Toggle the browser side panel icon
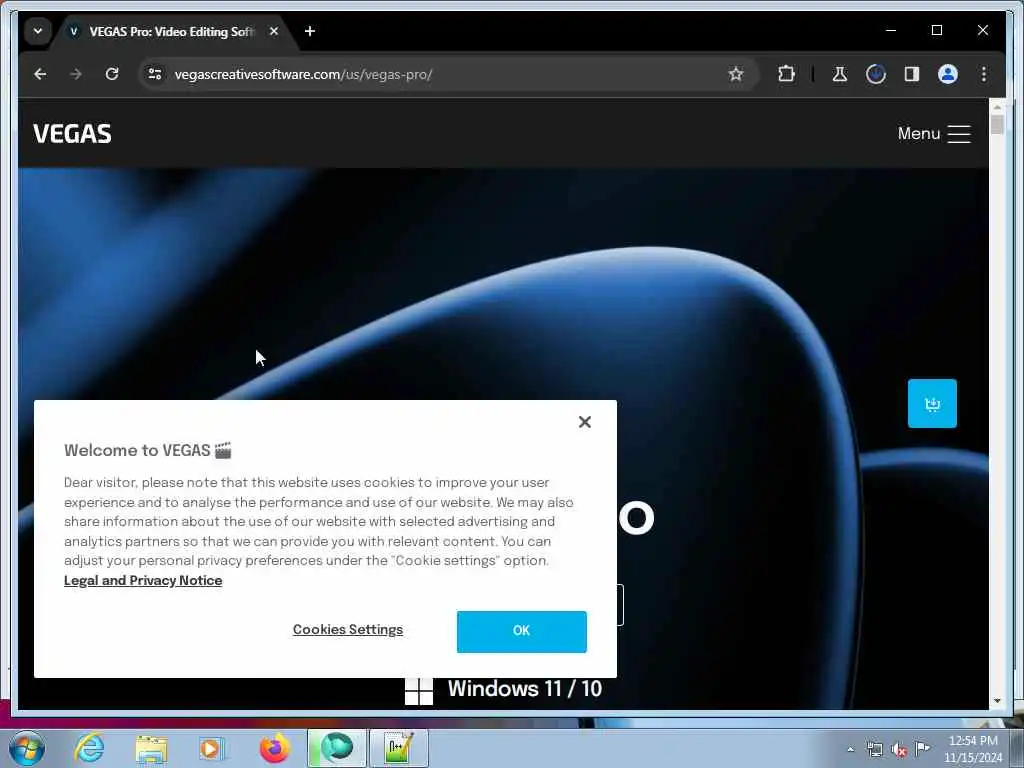Image resolution: width=1024 pixels, height=768 pixels. [912, 74]
